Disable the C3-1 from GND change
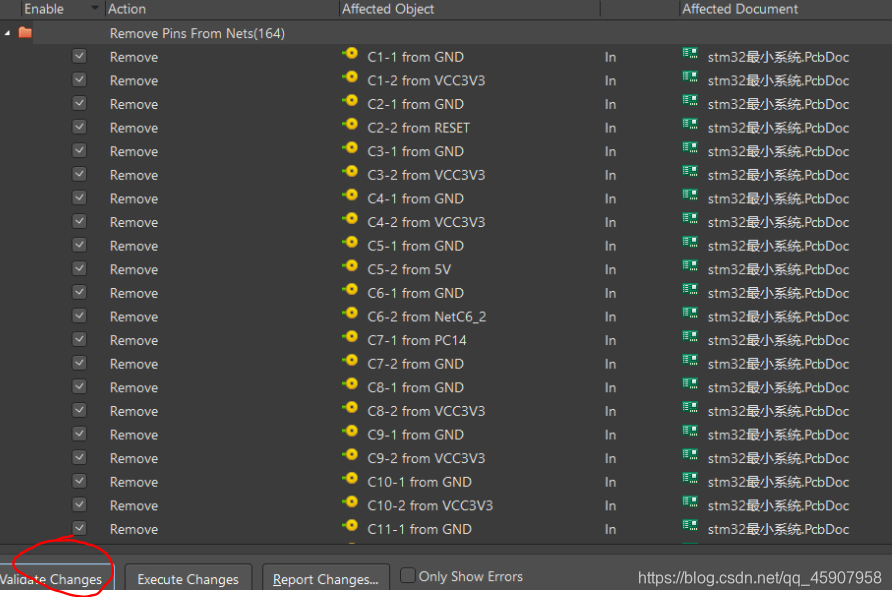The width and height of the screenshot is (892, 597). [79, 151]
